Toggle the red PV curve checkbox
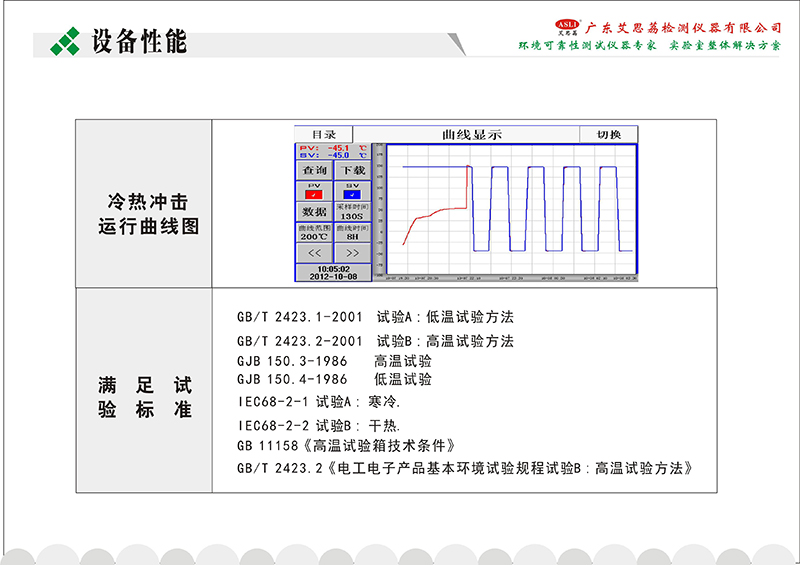 pos(314,194)
